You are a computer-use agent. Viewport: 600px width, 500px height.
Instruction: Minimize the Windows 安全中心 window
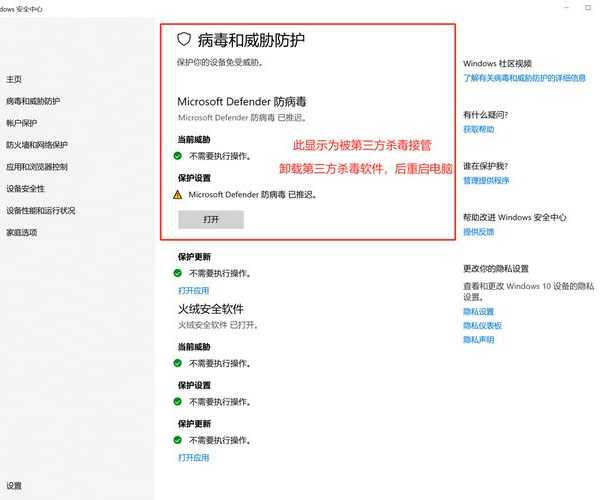567,8
